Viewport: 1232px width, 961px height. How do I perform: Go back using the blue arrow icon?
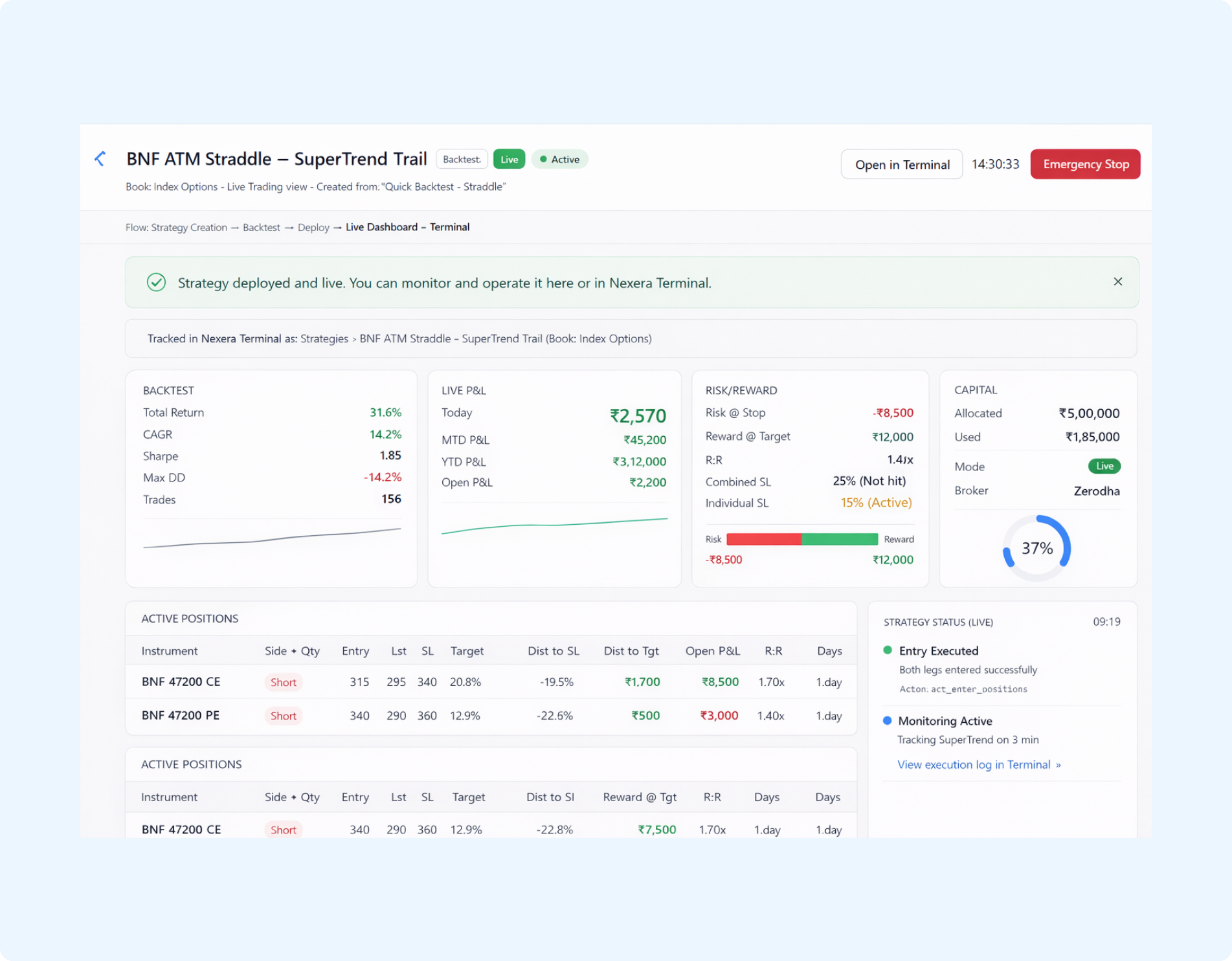(100, 159)
